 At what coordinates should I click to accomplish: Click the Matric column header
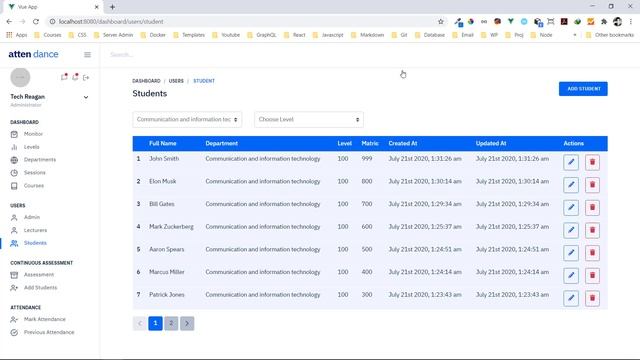[x=370, y=143]
